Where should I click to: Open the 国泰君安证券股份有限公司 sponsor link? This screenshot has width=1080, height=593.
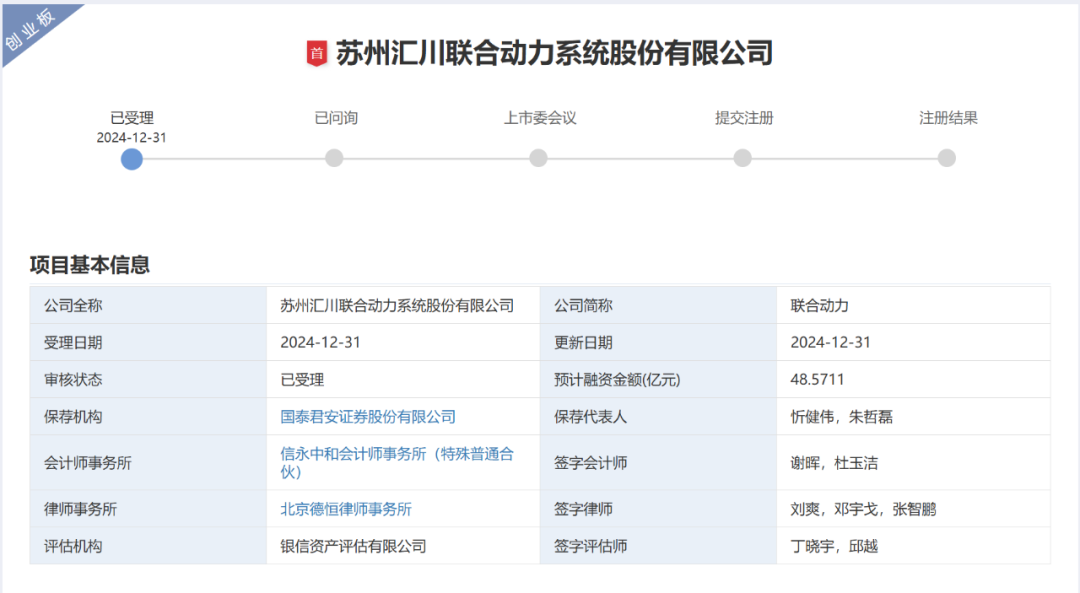click(x=369, y=416)
